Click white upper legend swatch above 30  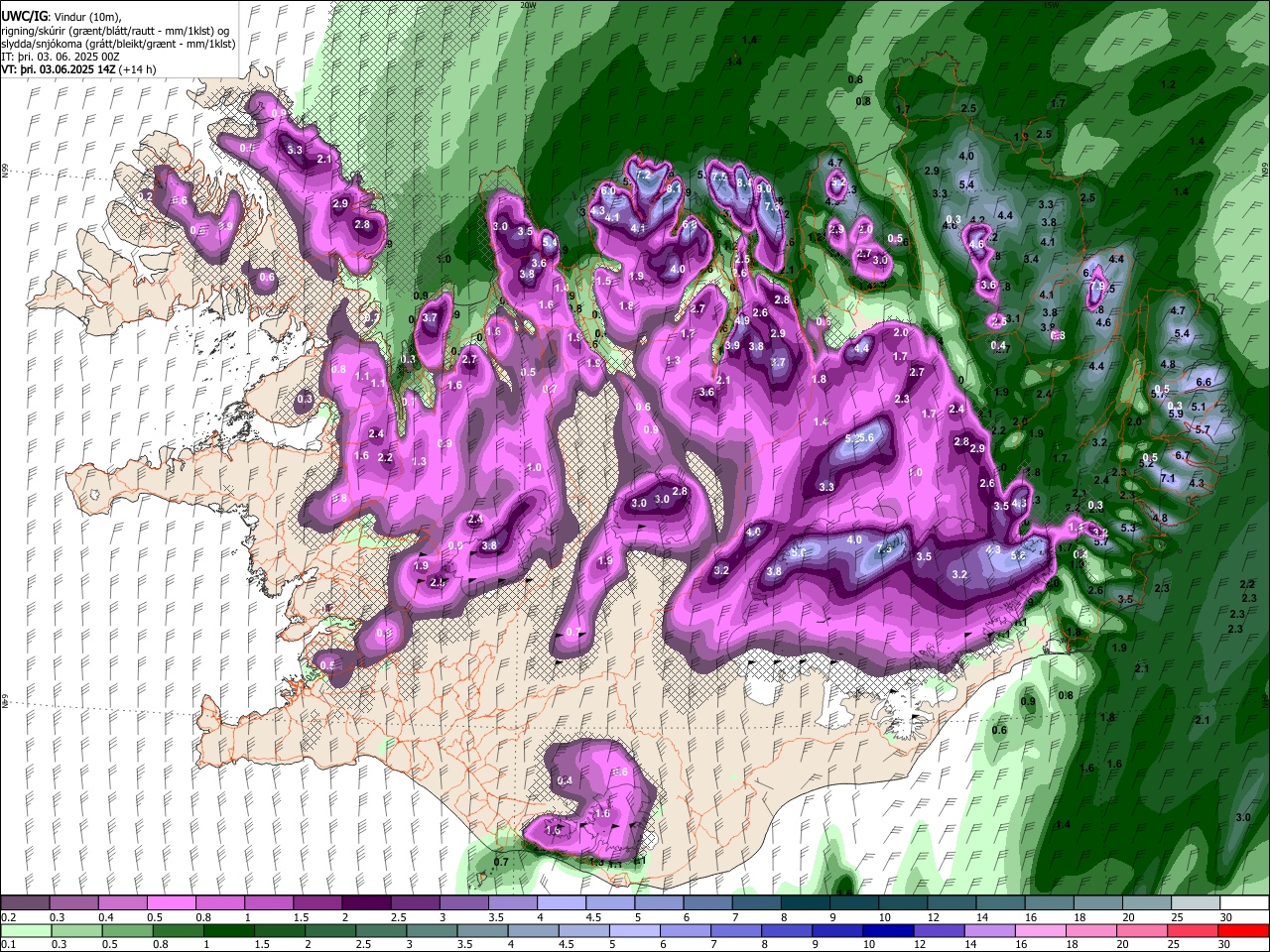click(1244, 903)
